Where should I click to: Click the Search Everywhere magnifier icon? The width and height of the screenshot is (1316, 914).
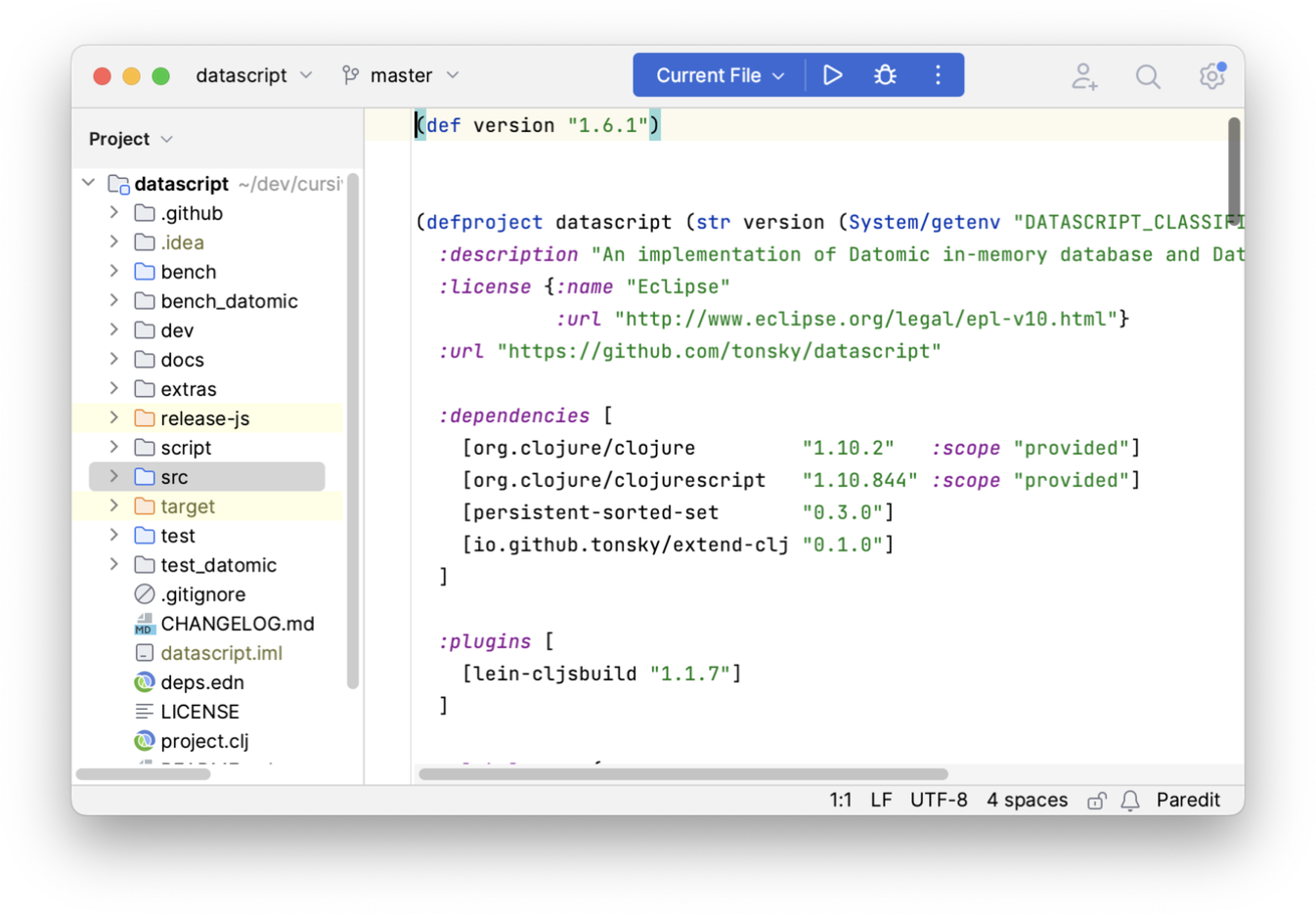(1148, 76)
